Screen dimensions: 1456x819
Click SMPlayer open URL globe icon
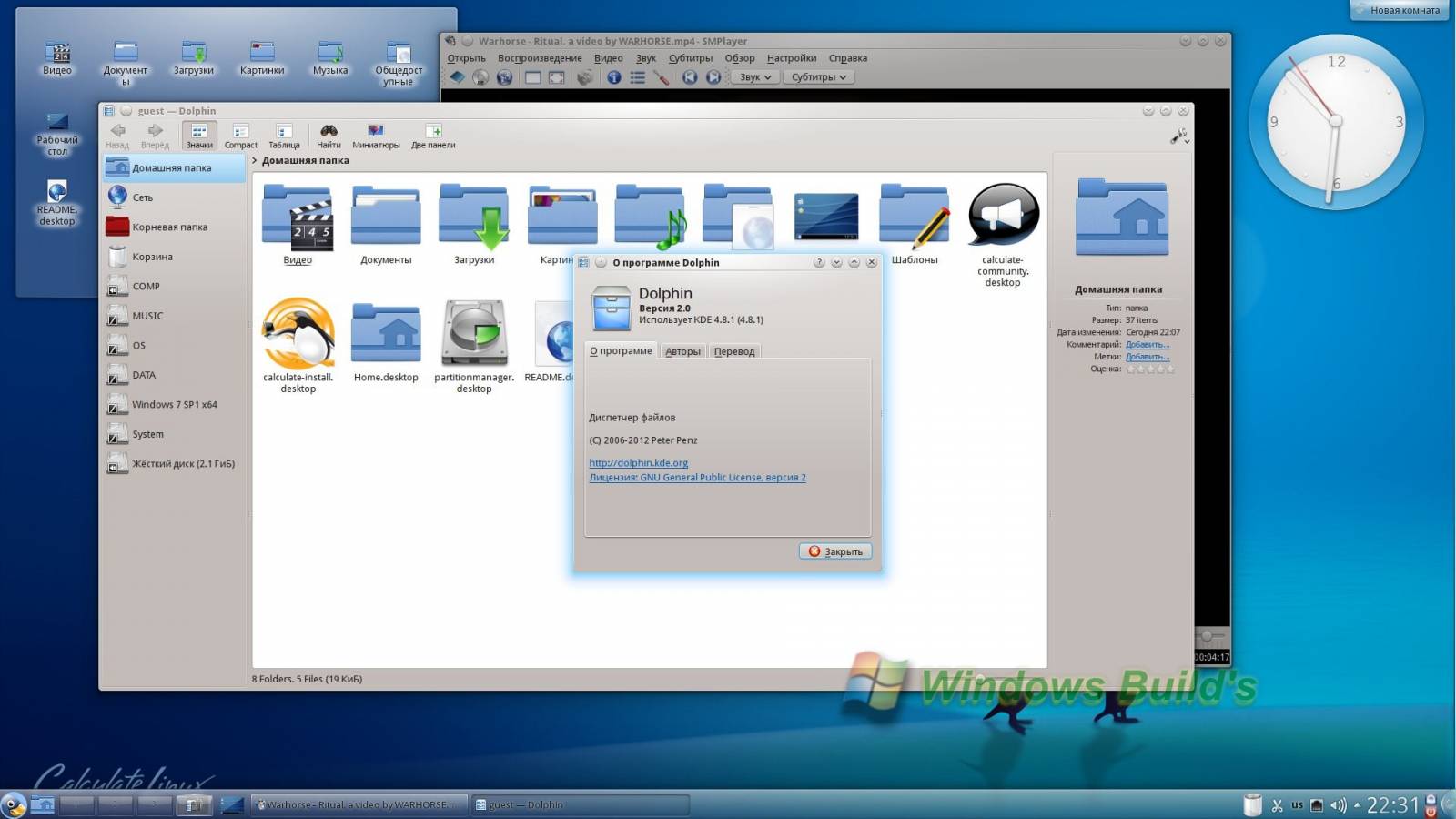pyautogui.click(x=504, y=77)
